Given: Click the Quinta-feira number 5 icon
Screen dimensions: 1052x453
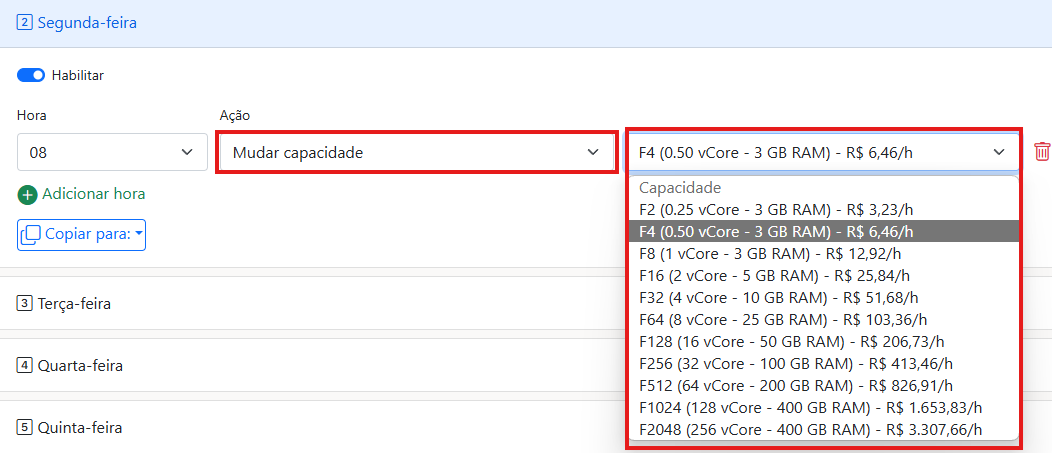Looking at the screenshot, I should coord(25,427).
